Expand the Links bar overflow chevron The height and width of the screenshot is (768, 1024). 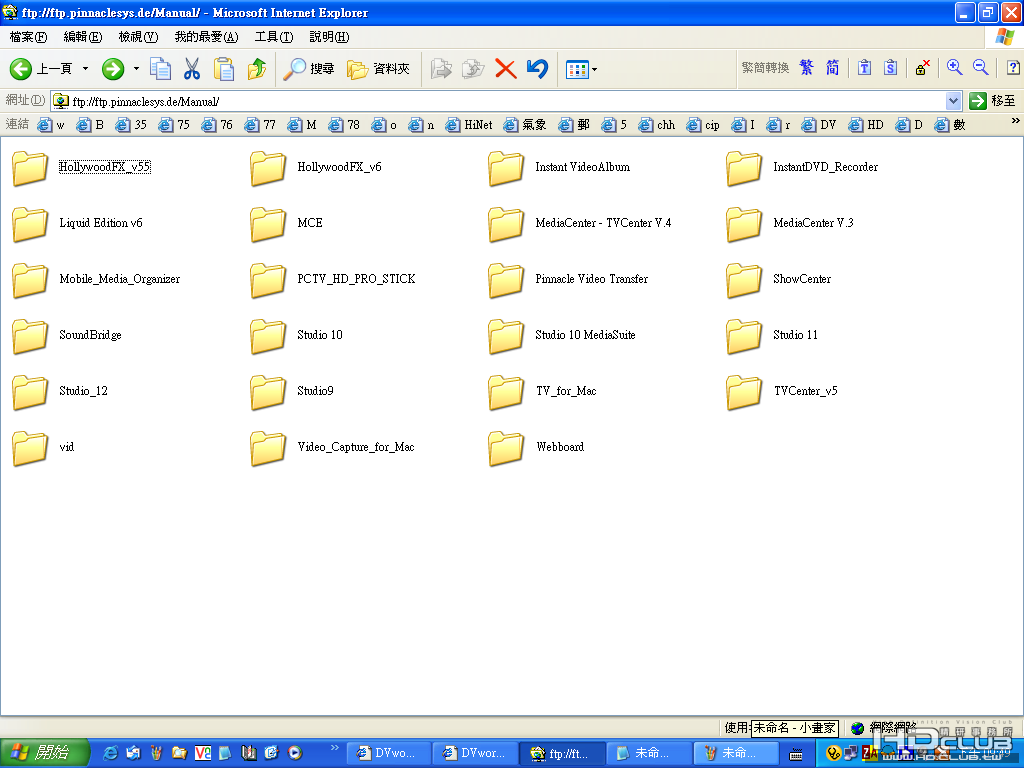pyautogui.click(x=1015, y=121)
